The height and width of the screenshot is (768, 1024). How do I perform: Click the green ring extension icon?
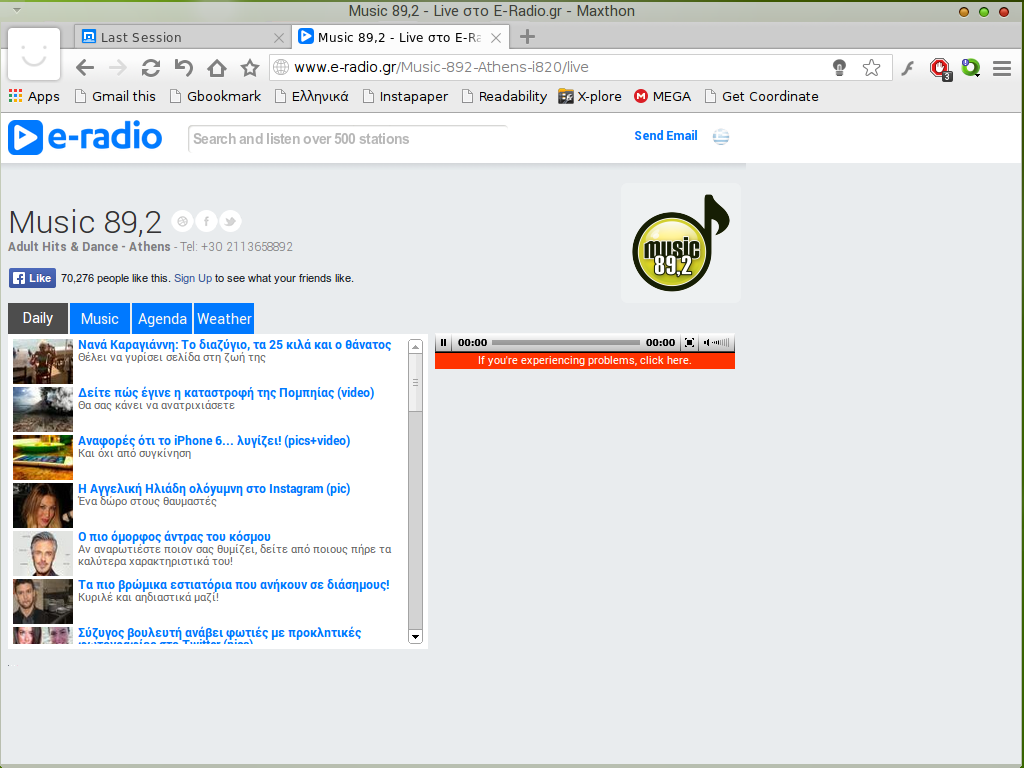(970, 67)
